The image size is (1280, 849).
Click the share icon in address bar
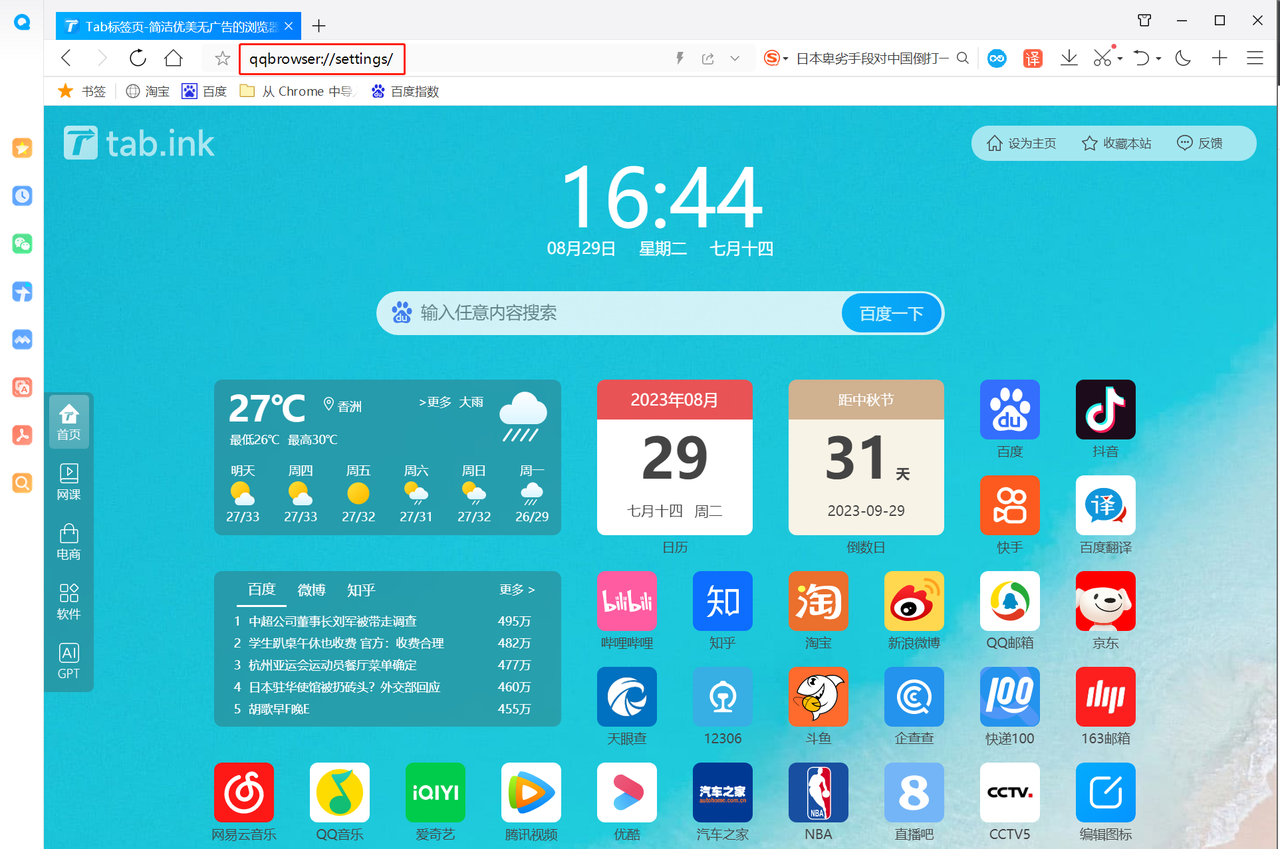pos(708,58)
